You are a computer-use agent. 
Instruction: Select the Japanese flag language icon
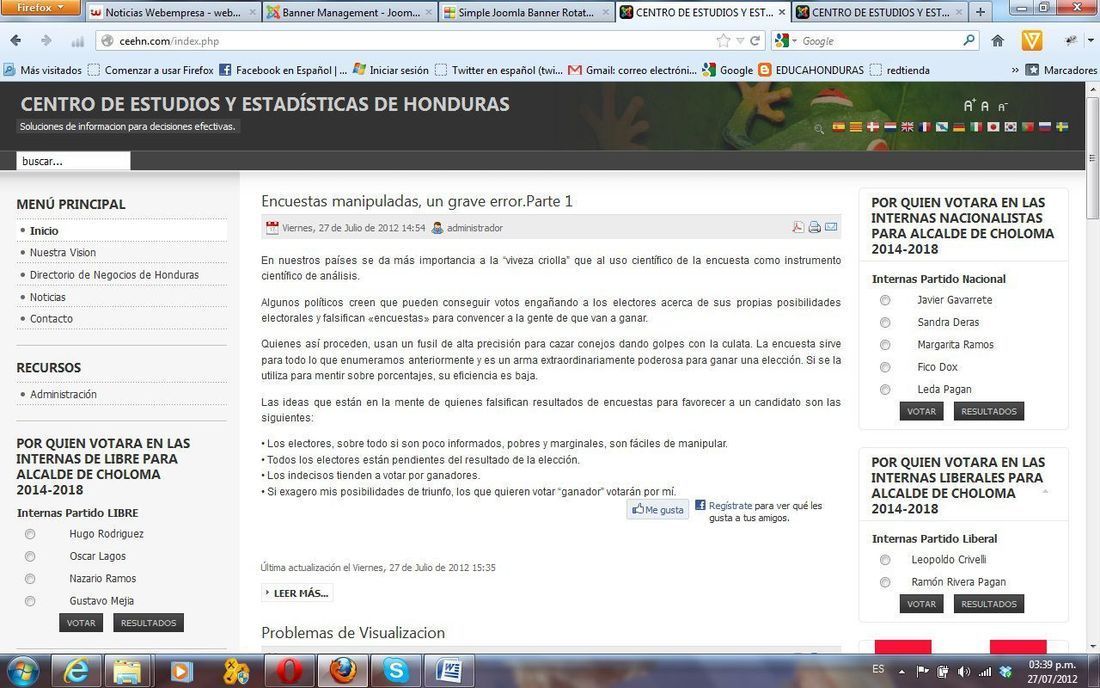(993, 127)
